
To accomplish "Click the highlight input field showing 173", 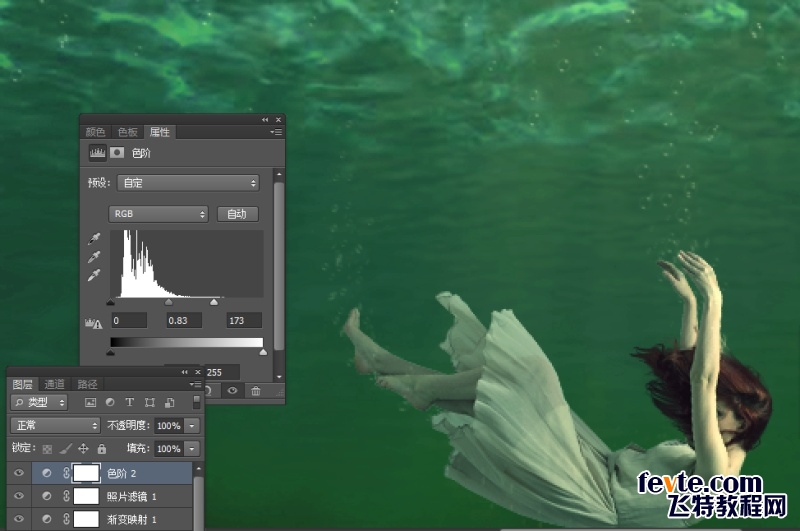I will [x=243, y=320].
